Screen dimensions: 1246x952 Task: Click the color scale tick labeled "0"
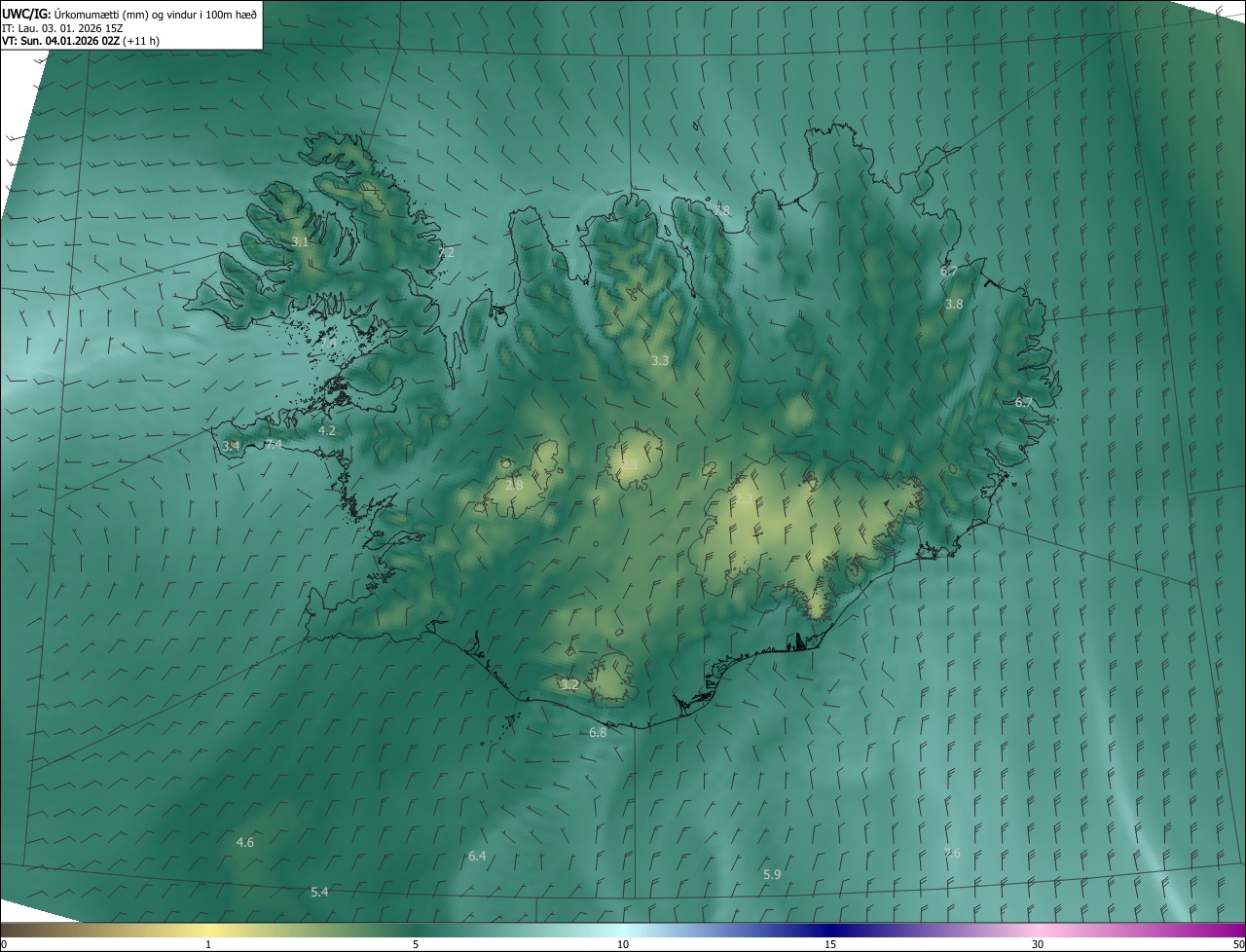3,944
